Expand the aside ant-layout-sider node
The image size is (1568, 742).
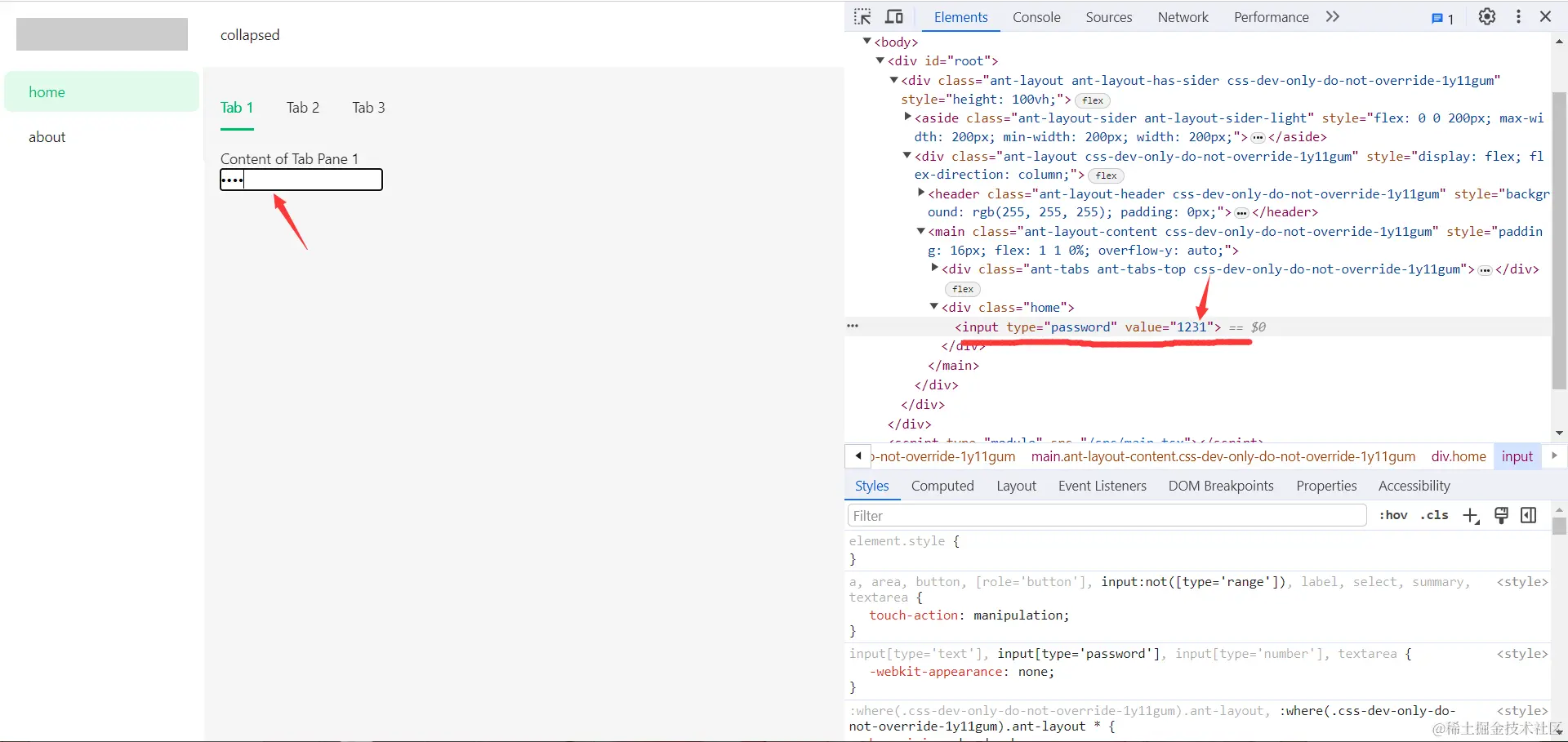click(x=907, y=118)
